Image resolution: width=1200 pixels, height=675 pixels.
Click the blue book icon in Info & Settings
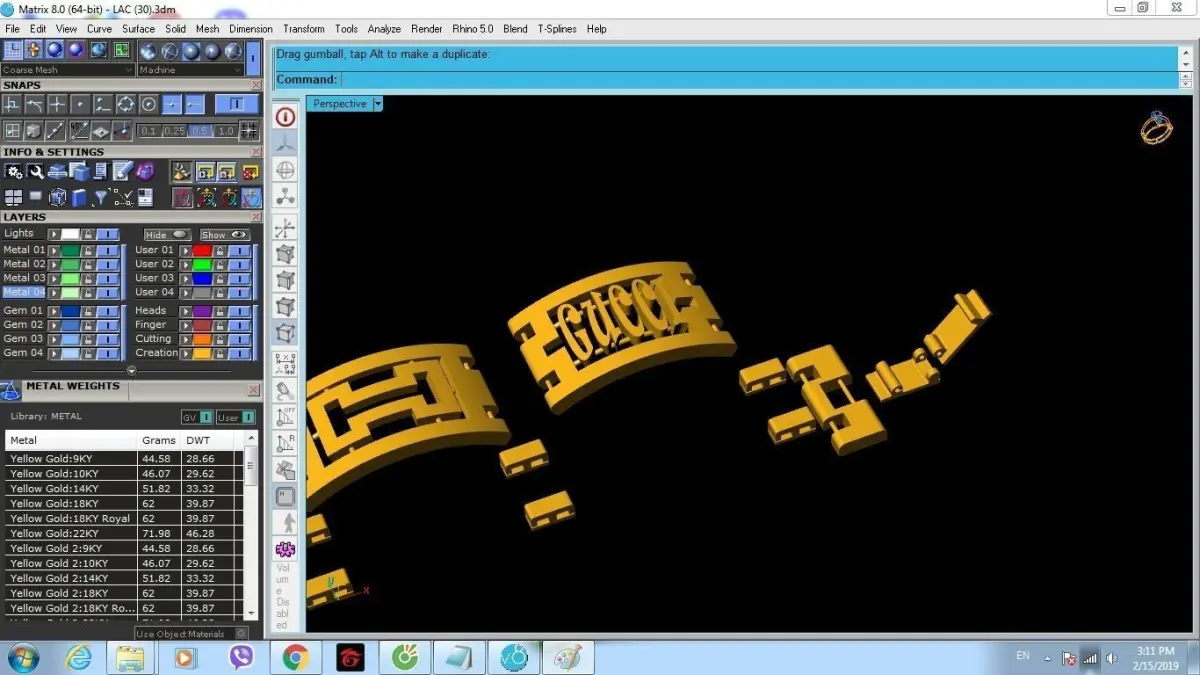point(79,198)
